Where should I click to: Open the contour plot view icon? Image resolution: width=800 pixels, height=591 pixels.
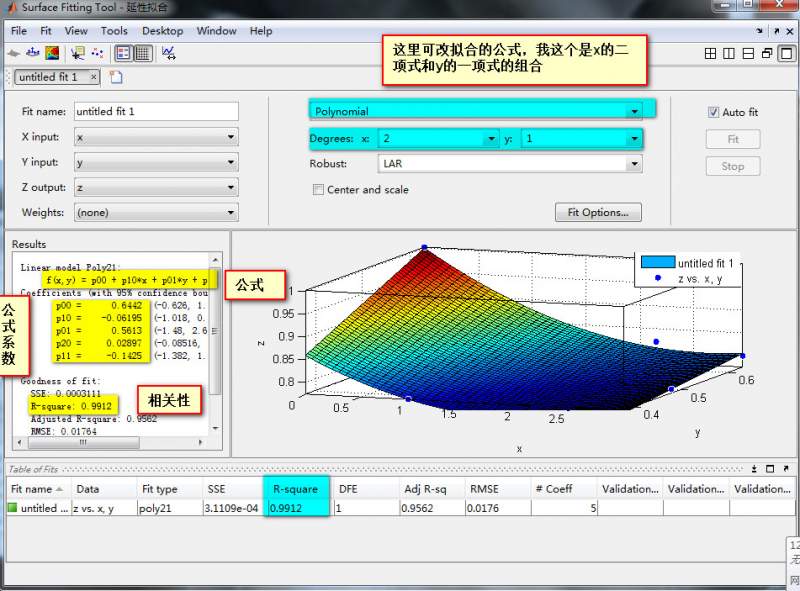52,53
